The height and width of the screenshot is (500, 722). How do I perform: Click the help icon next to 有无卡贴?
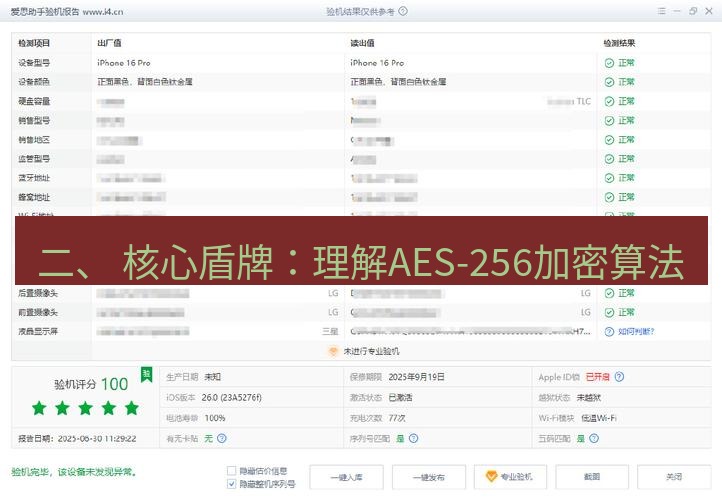pos(221,438)
